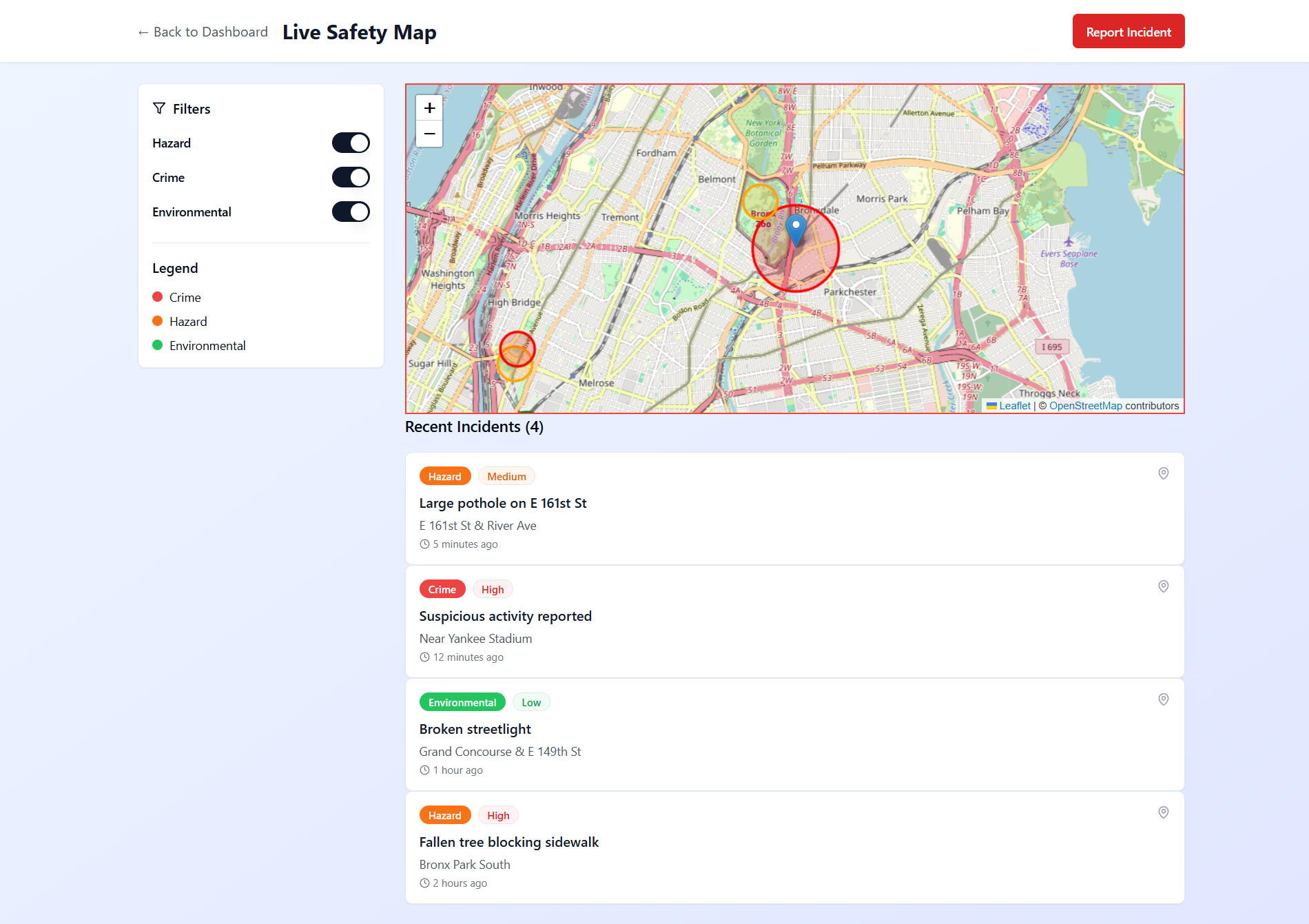Toggle the Crime filter switch

351,177
